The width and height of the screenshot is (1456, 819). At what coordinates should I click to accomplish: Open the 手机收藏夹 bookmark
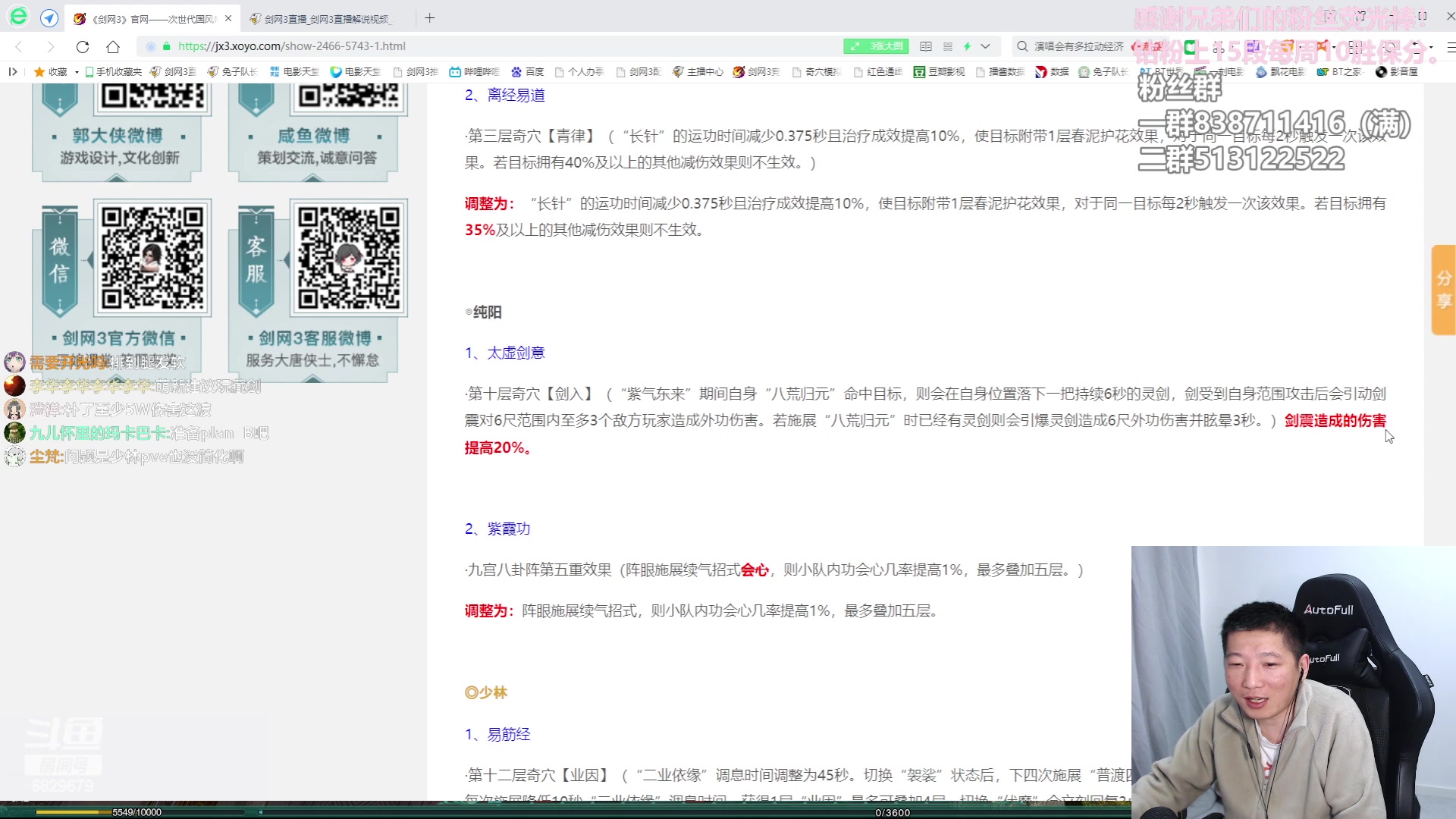coord(114,72)
